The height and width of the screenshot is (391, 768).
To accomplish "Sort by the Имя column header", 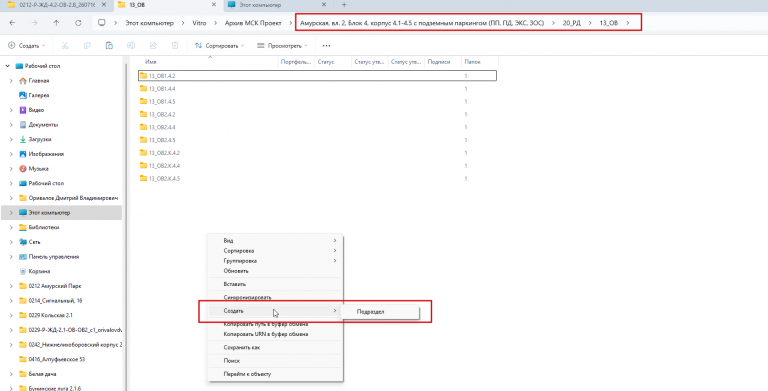I will coord(151,62).
